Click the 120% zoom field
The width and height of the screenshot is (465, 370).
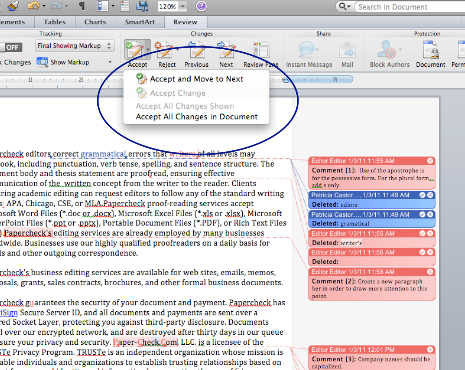168,6
